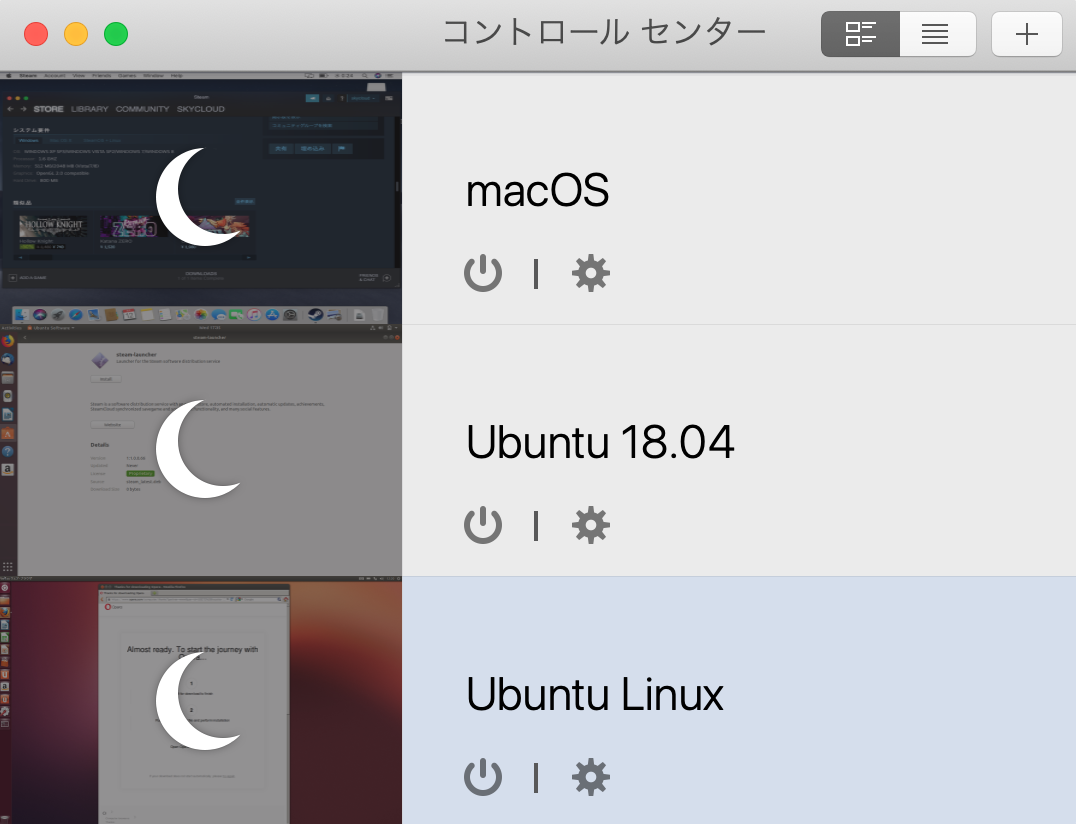
Task: Switch to expanded thumbnail view
Action: [861, 34]
